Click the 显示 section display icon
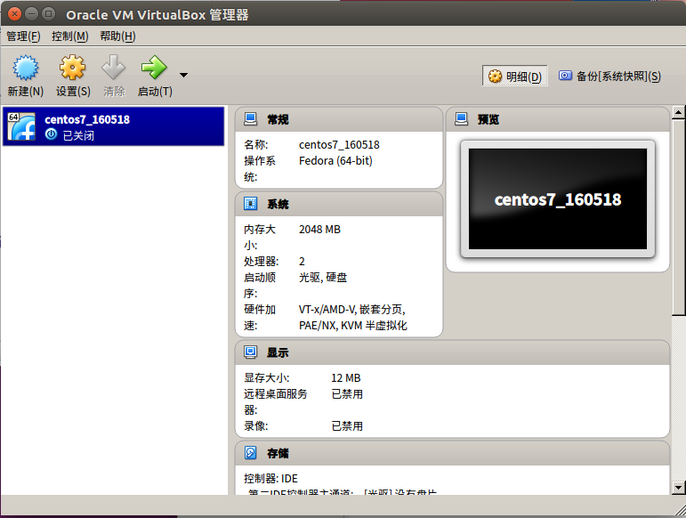The height and width of the screenshot is (518, 686). click(x=251, y=352)
